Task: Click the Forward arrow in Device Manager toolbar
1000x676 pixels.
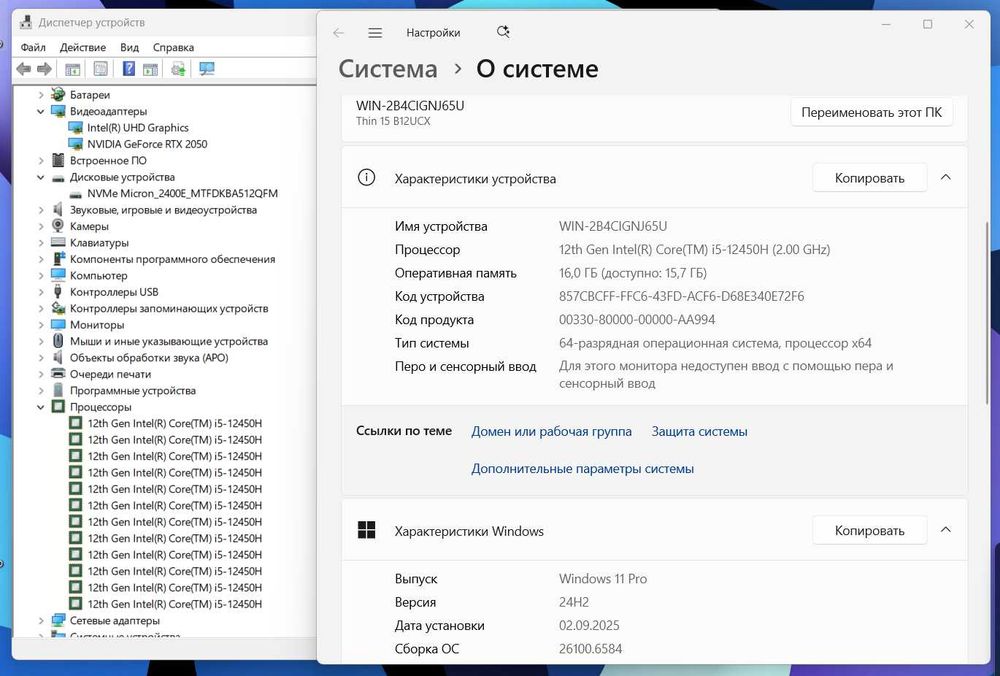Action: [x=44, y=69]
